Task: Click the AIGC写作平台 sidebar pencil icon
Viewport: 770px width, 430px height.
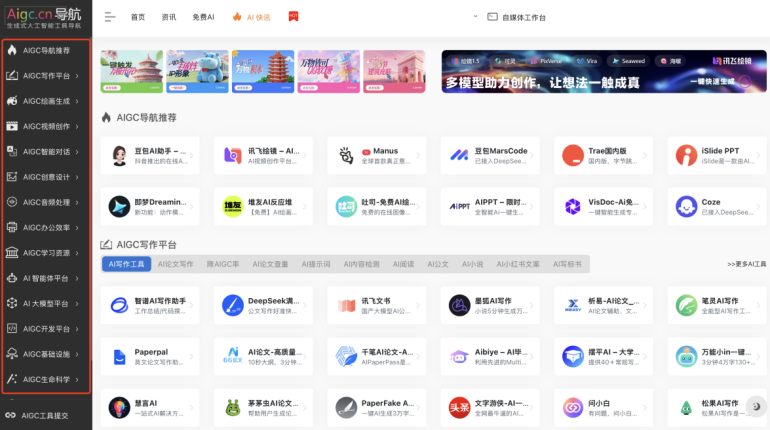Action: tap(12, 76)
